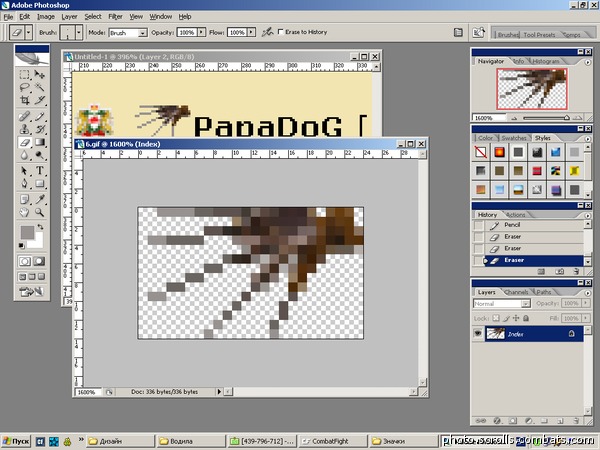This screenshot has width=600, height=450.
Task: Select the Shape tool
Action: (39, 184)
